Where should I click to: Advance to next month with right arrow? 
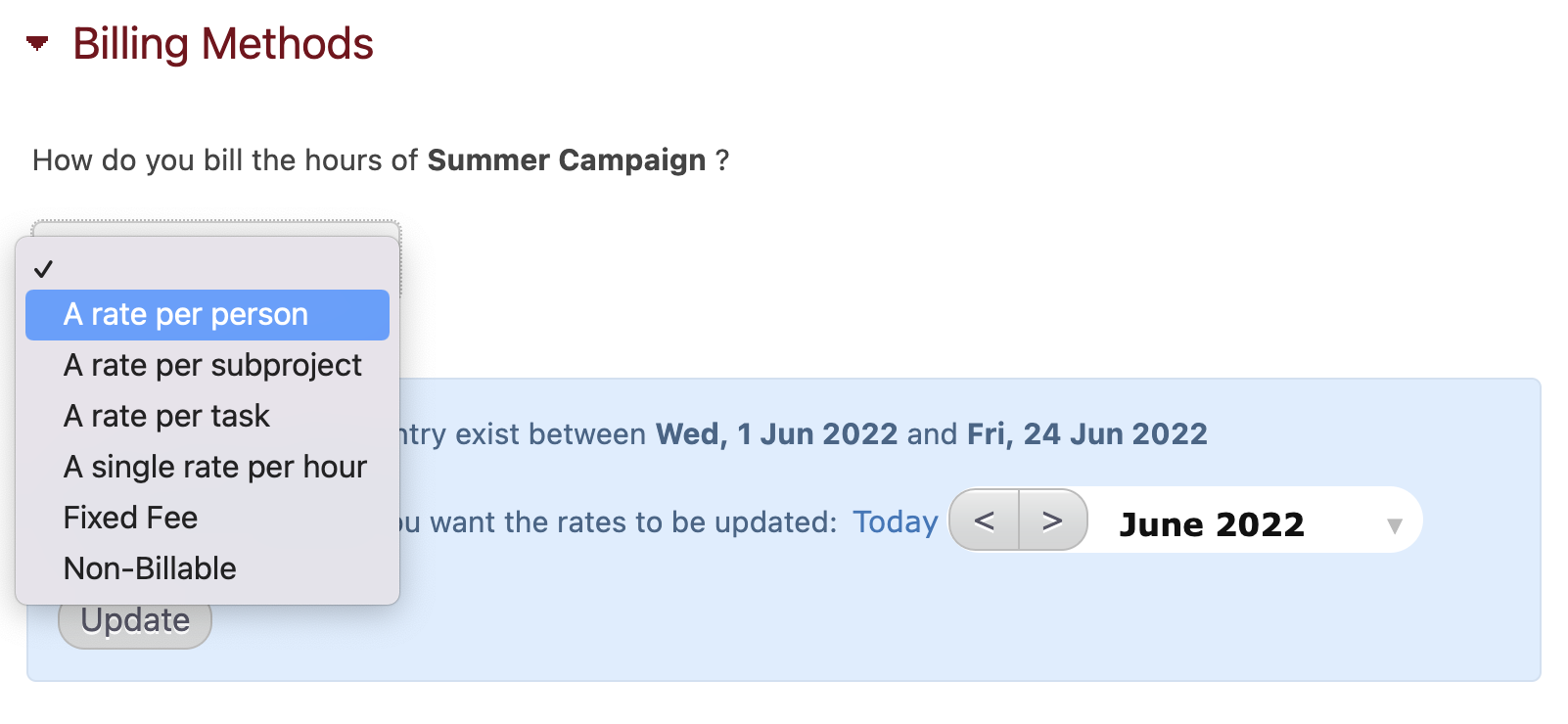pos(1052,520)
